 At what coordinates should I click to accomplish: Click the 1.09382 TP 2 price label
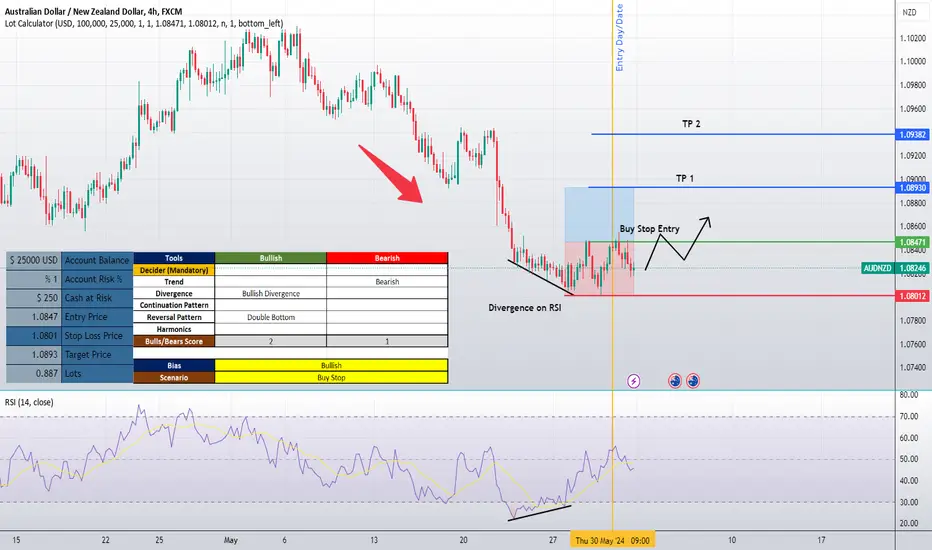912,135
